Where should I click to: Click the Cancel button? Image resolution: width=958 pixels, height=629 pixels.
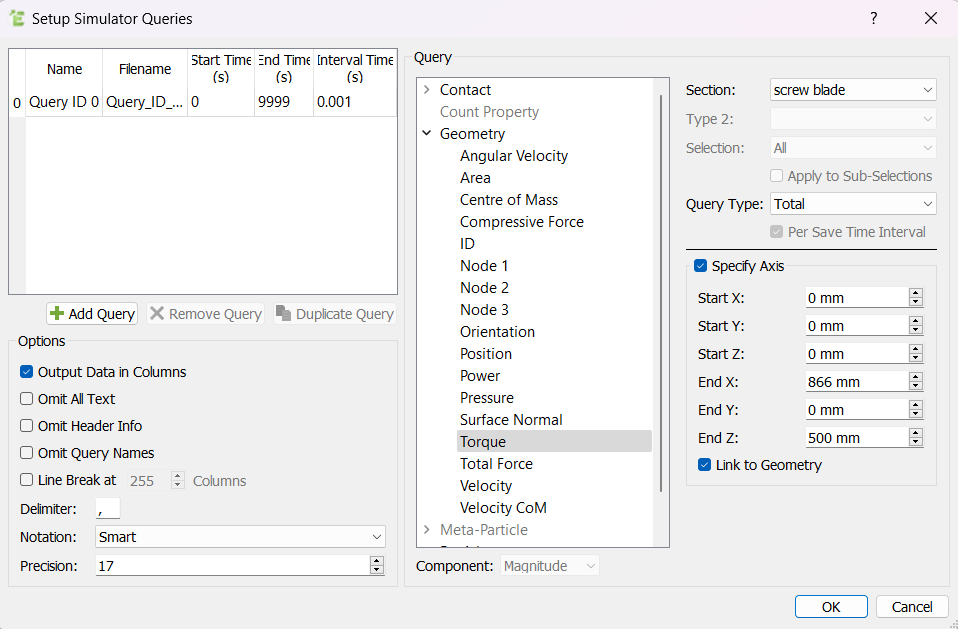(x=911, y=607)
